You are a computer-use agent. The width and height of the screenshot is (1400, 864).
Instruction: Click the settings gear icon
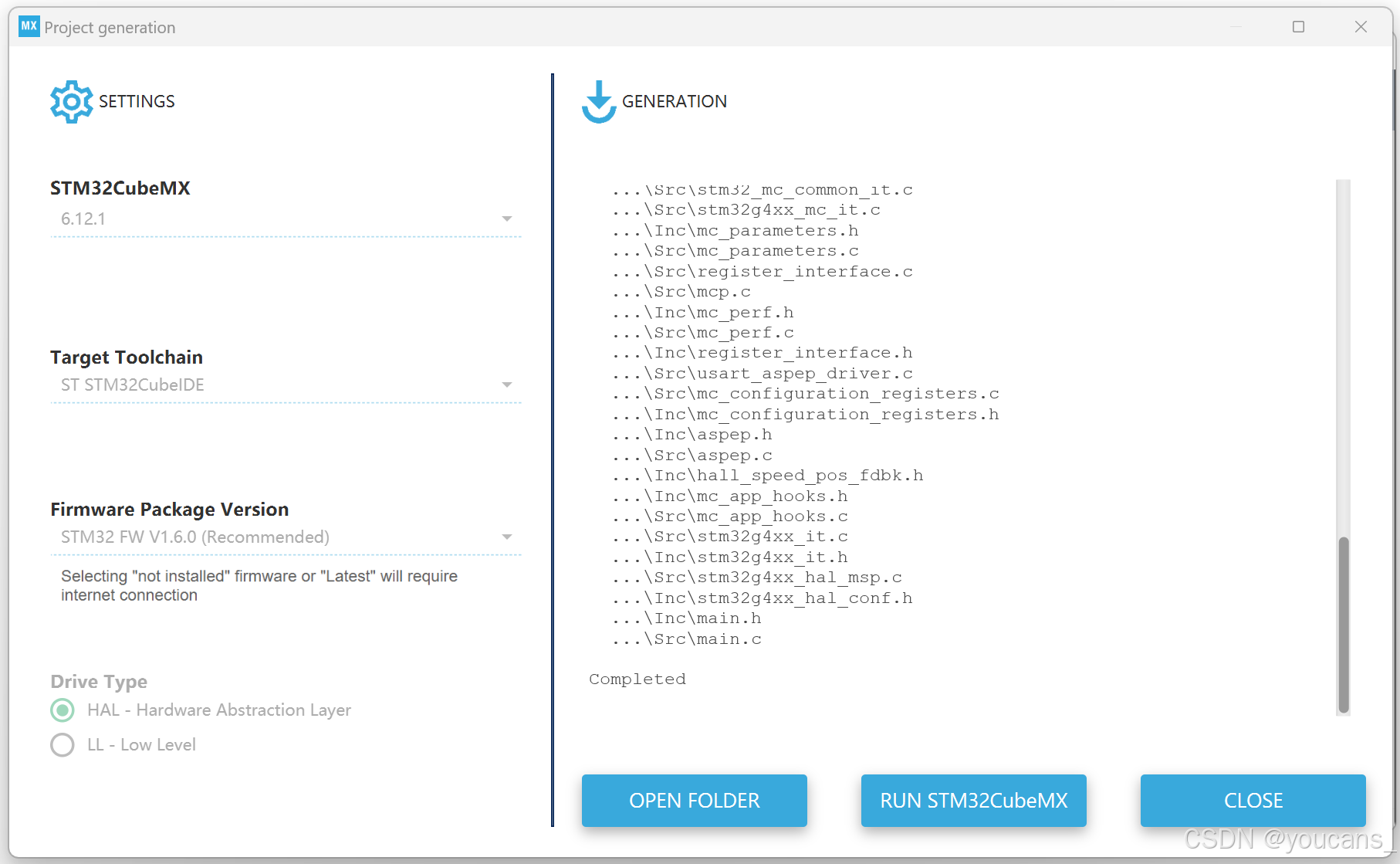click(71, 101)
